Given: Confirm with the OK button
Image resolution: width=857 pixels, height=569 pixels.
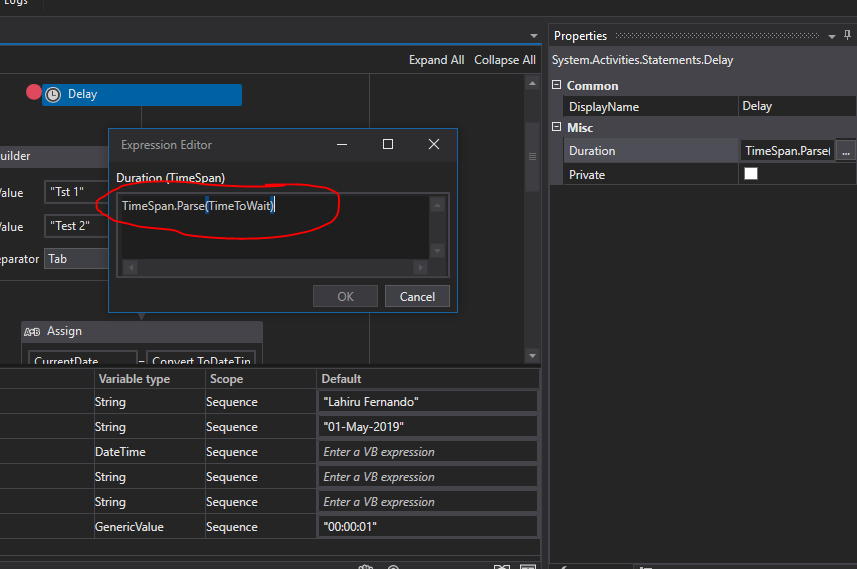Looking at the screenshot, I should point(345,296).
